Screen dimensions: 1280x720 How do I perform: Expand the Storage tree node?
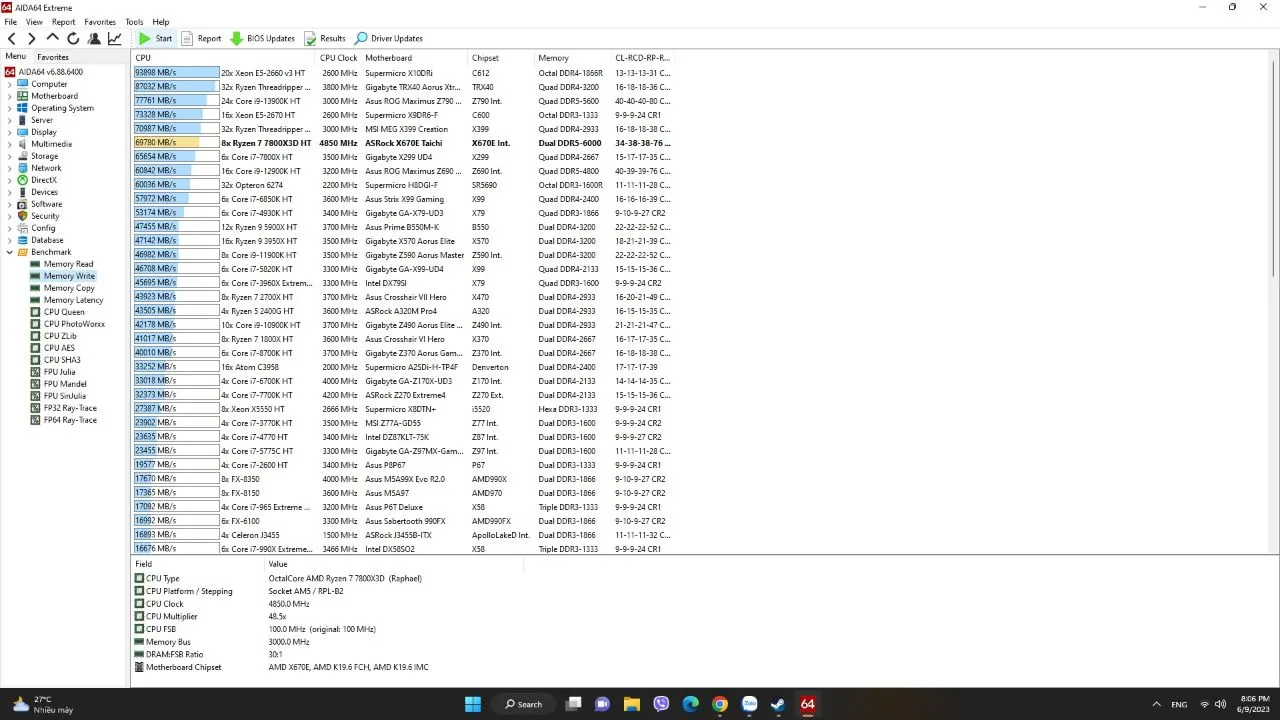(10, 156)
